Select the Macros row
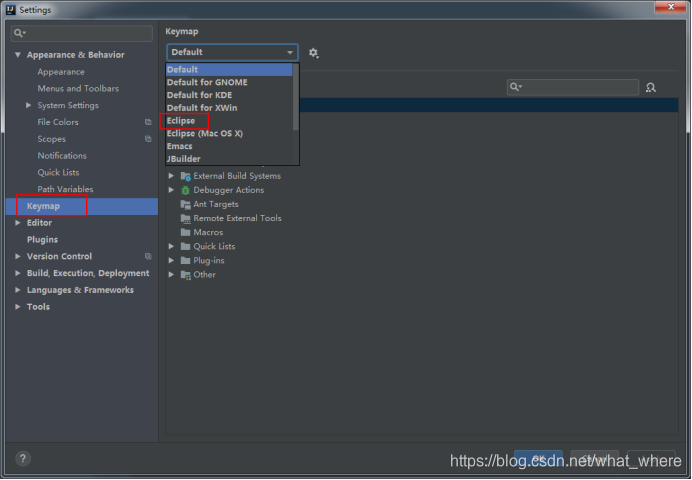 pos(208,232)
